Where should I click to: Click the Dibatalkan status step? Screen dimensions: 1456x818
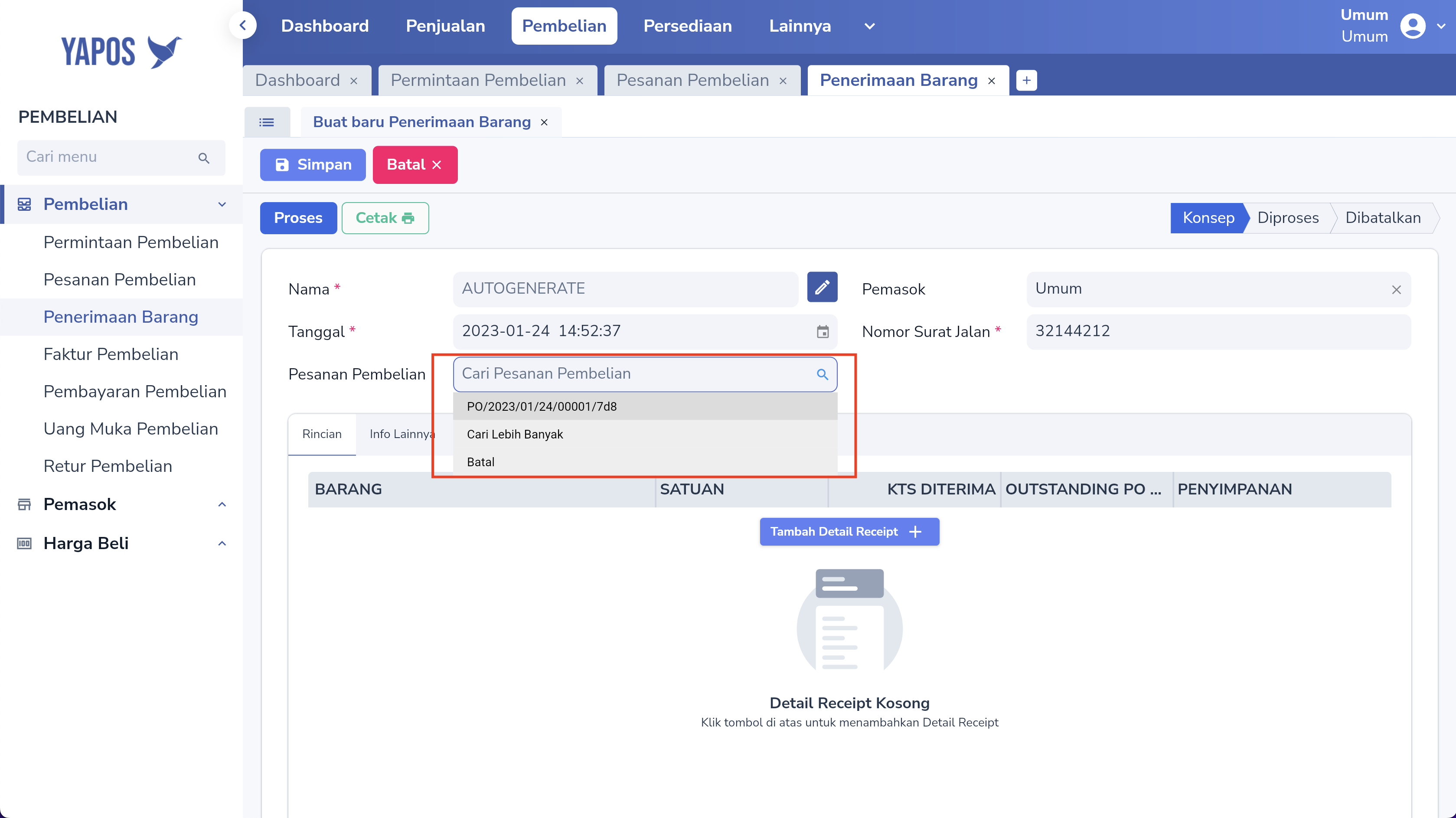click(x=1383, y=218)
